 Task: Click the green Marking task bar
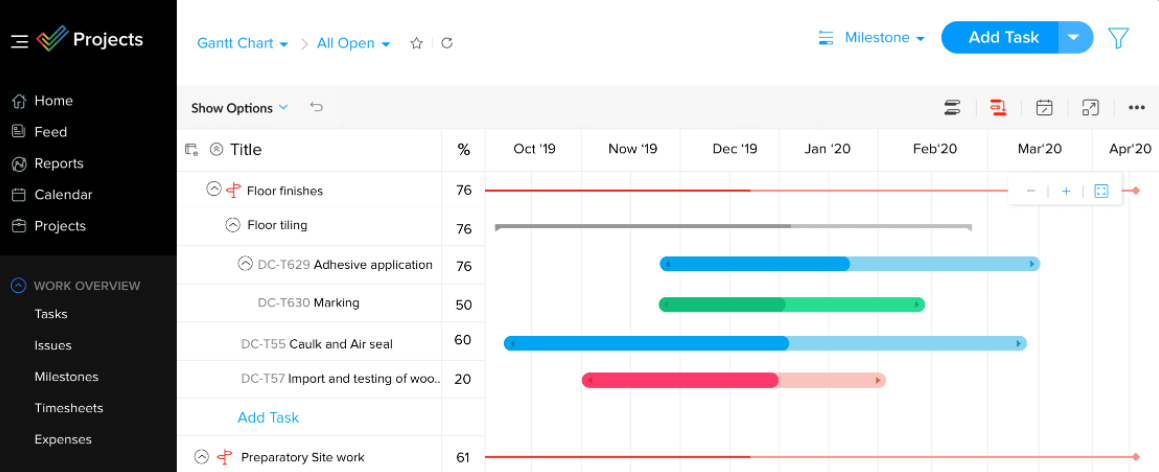791,304
